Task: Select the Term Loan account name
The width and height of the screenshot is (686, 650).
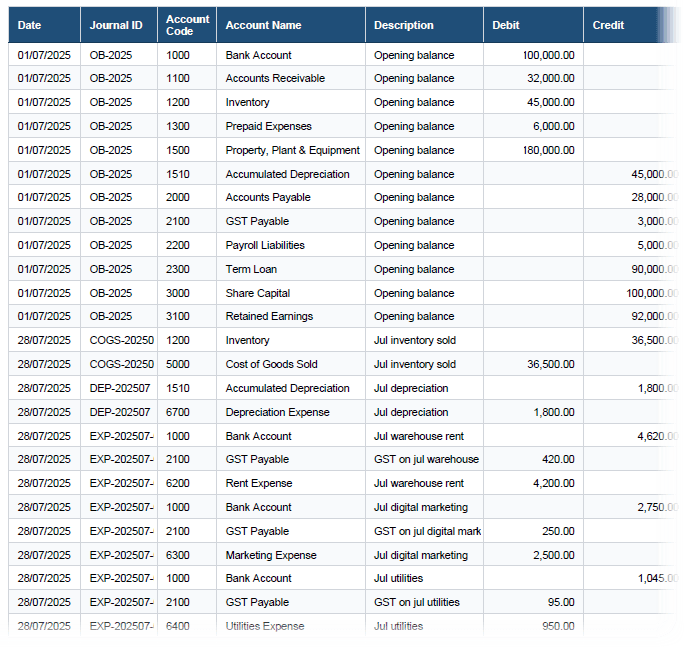Action: [251, 269]
